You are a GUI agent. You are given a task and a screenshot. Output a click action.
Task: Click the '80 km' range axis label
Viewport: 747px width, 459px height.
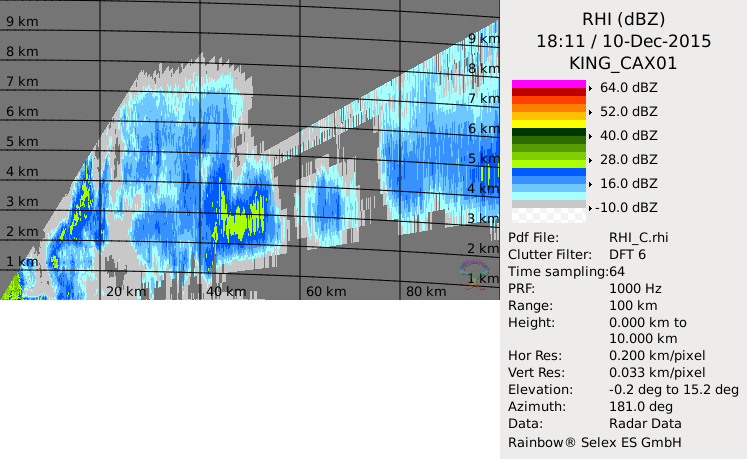point(426,291)
